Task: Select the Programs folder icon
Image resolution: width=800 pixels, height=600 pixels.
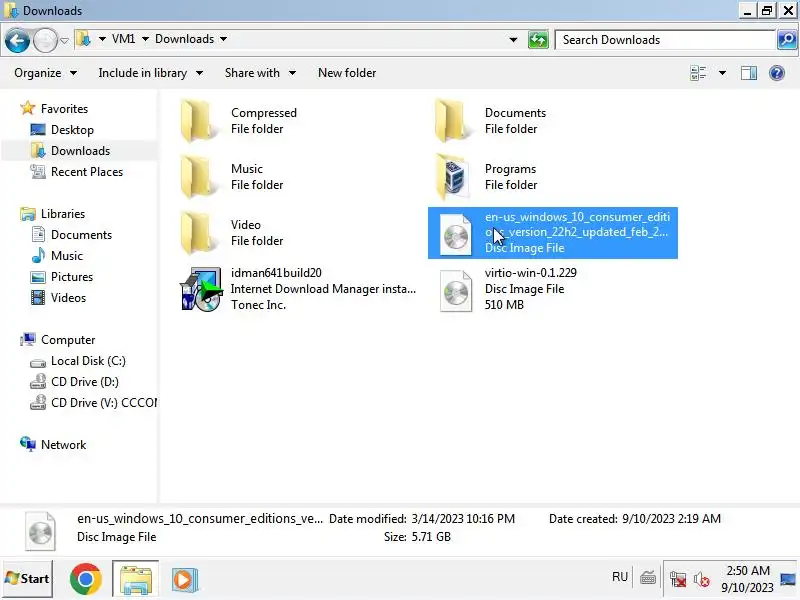Action: coord(452,177)
